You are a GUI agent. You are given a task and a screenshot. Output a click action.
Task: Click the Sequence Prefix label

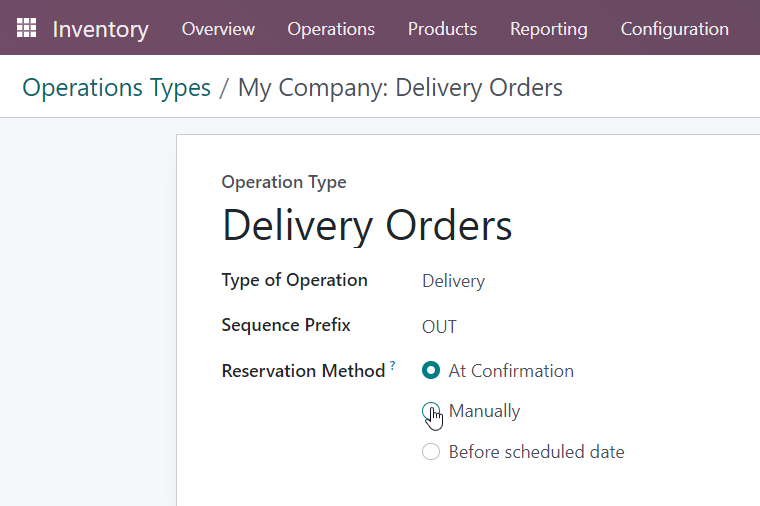coord(286,325)
